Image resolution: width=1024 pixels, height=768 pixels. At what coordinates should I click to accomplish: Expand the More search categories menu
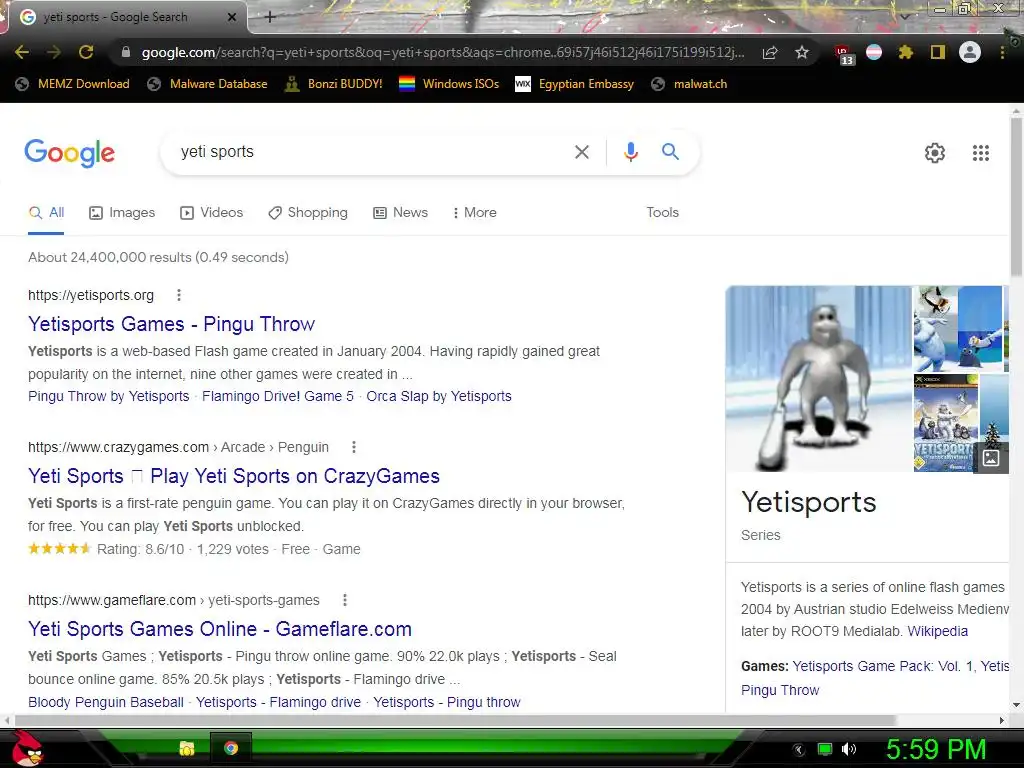tap(475, 213)
